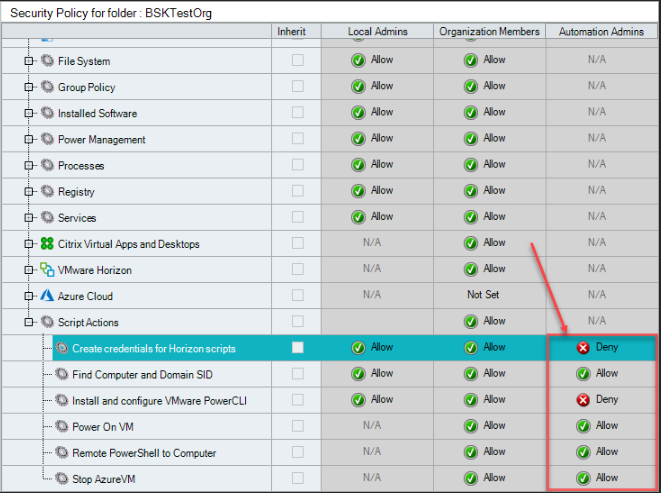Click the File System gear icon

point(47,61)
